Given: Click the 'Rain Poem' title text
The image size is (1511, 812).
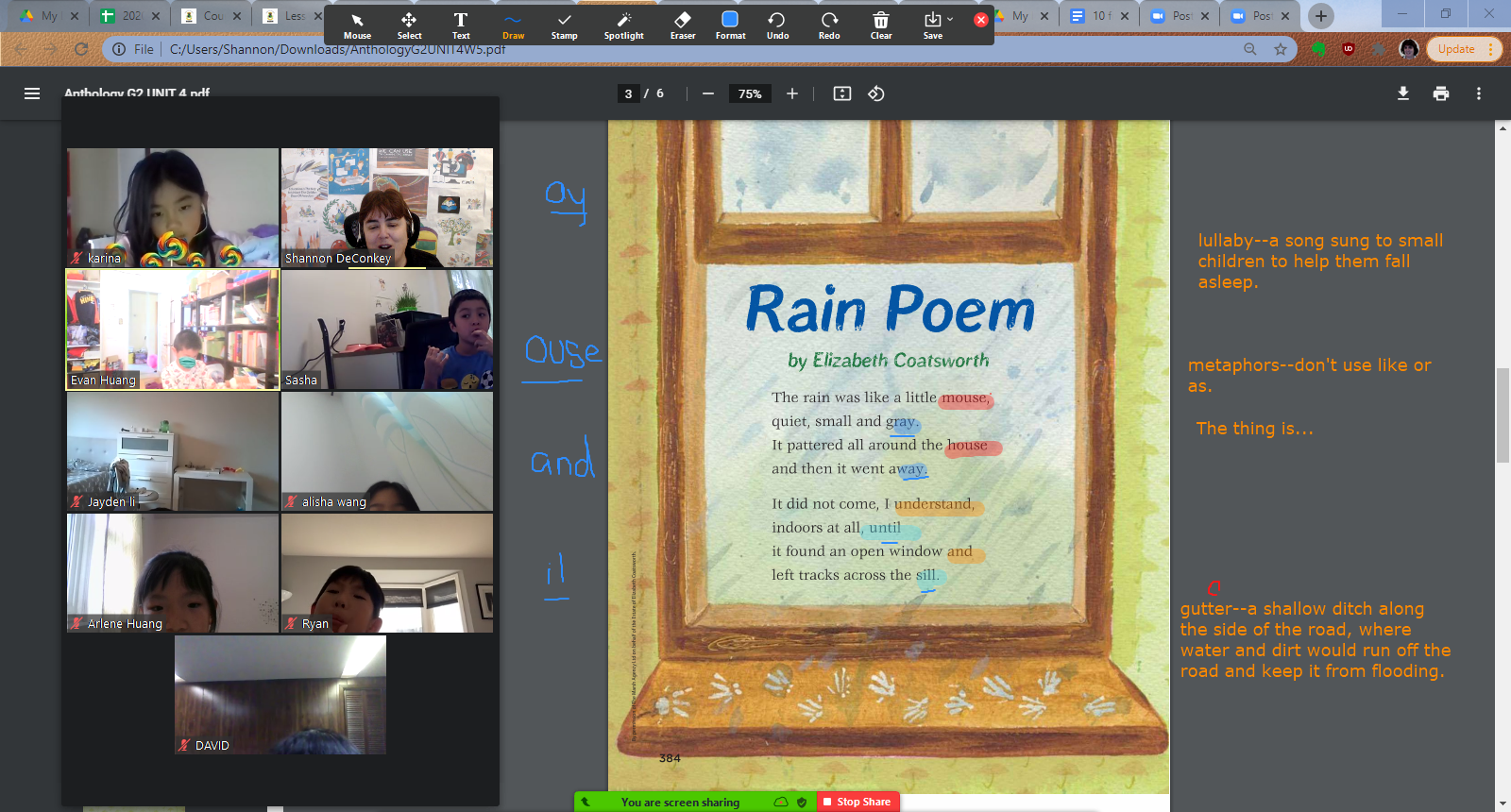Looking at the screenshot, I should [x=890, y=310].
